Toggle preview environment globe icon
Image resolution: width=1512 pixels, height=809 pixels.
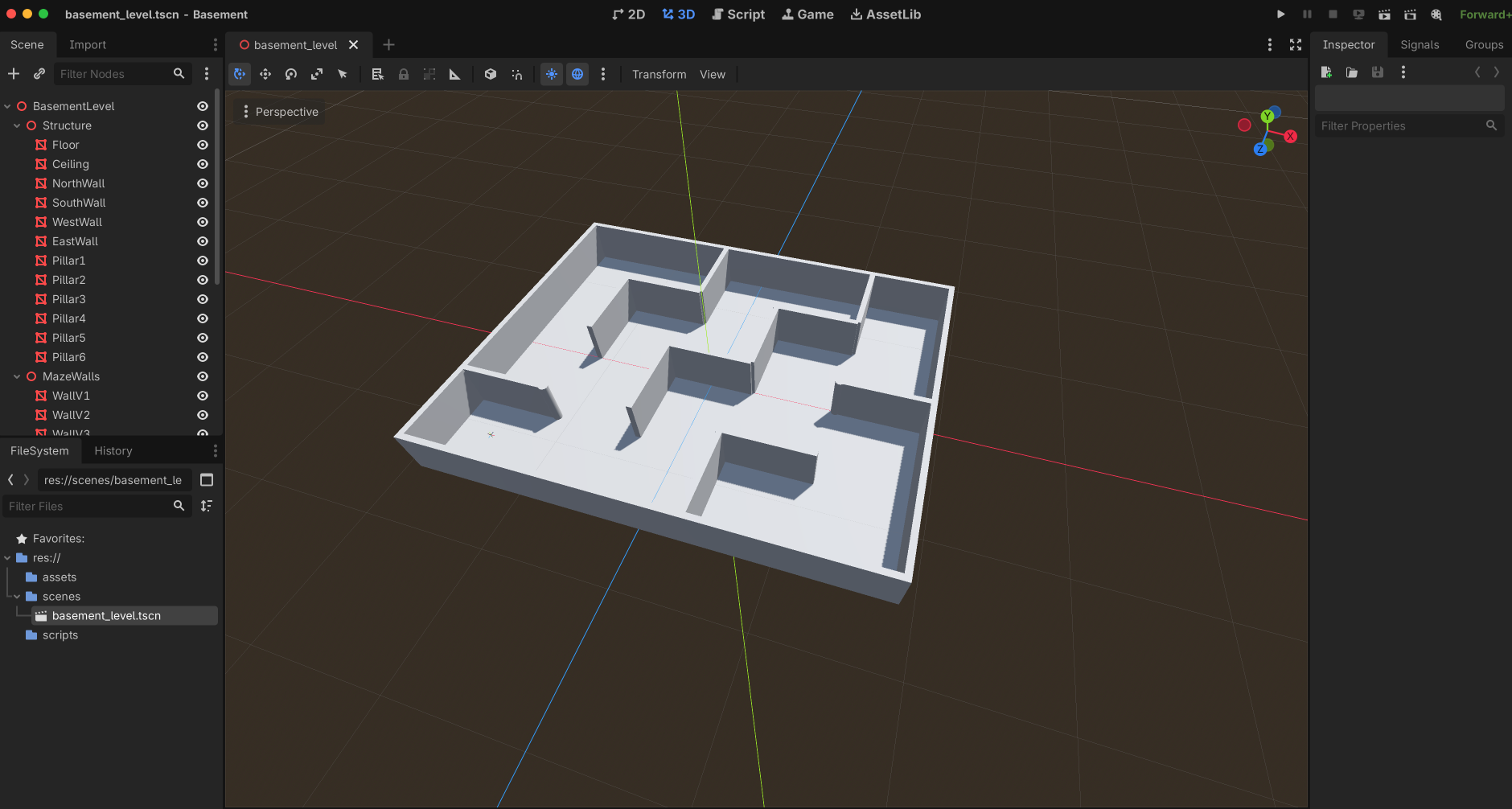pos(578,74)
